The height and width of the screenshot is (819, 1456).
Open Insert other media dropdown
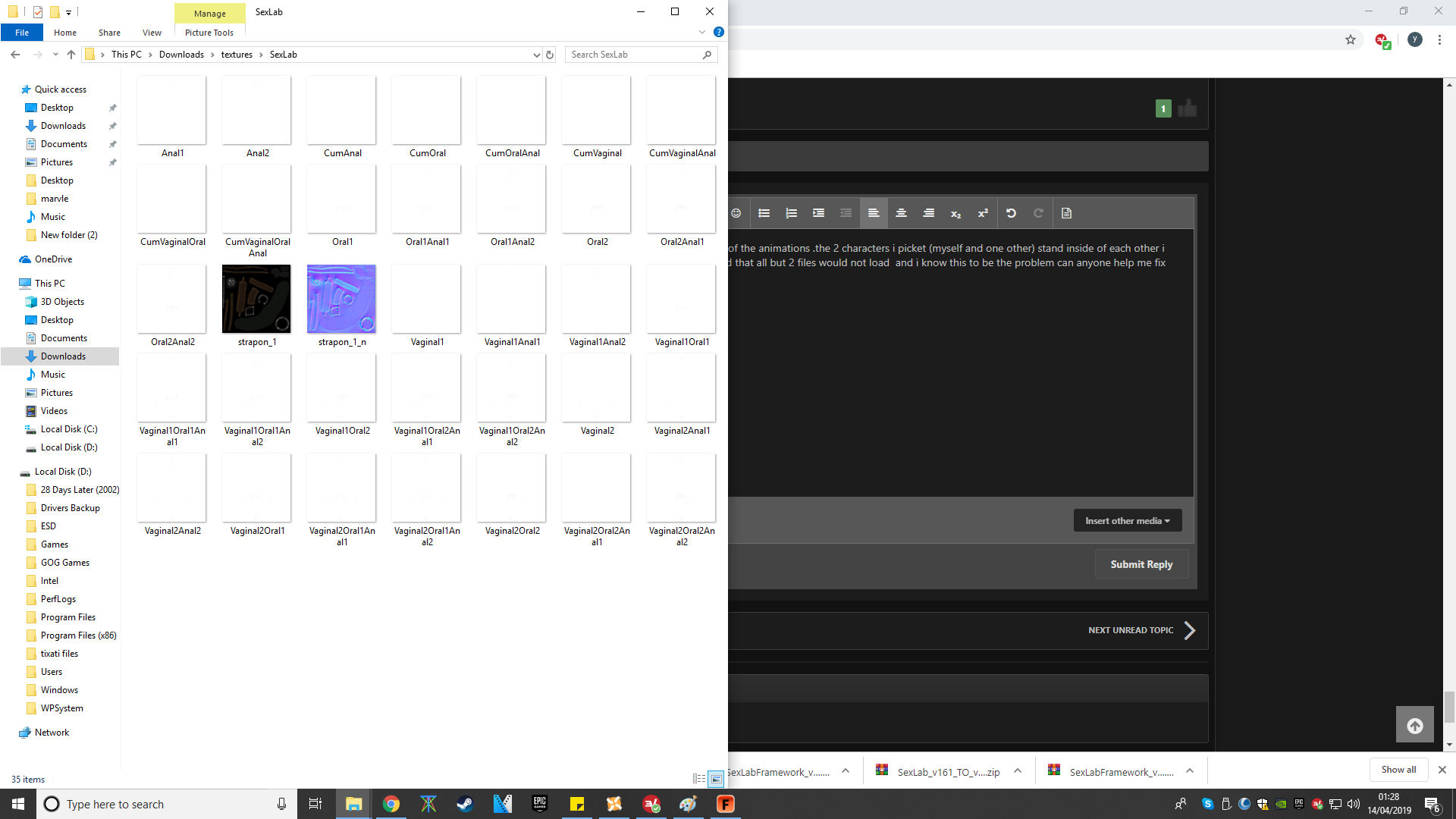(1128, 520)
